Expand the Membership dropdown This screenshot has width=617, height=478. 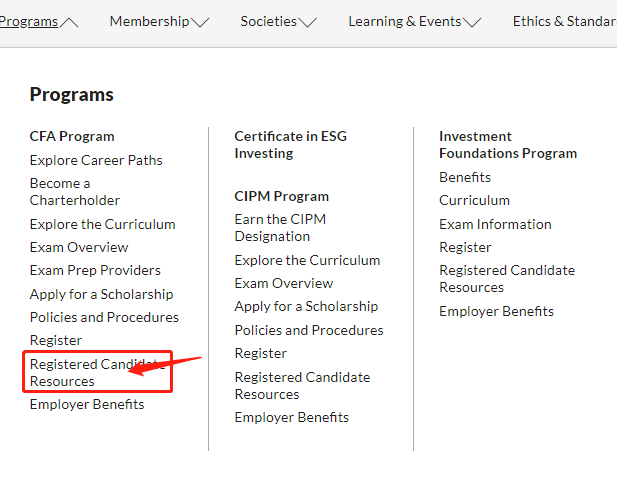[x=200, y=22]
